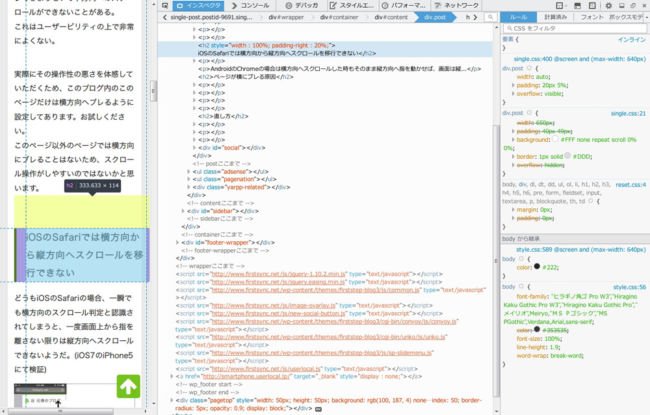Toggle selector highlighter for first div.post rule
The width and height of the screenshot is (650, 415).
529,68
